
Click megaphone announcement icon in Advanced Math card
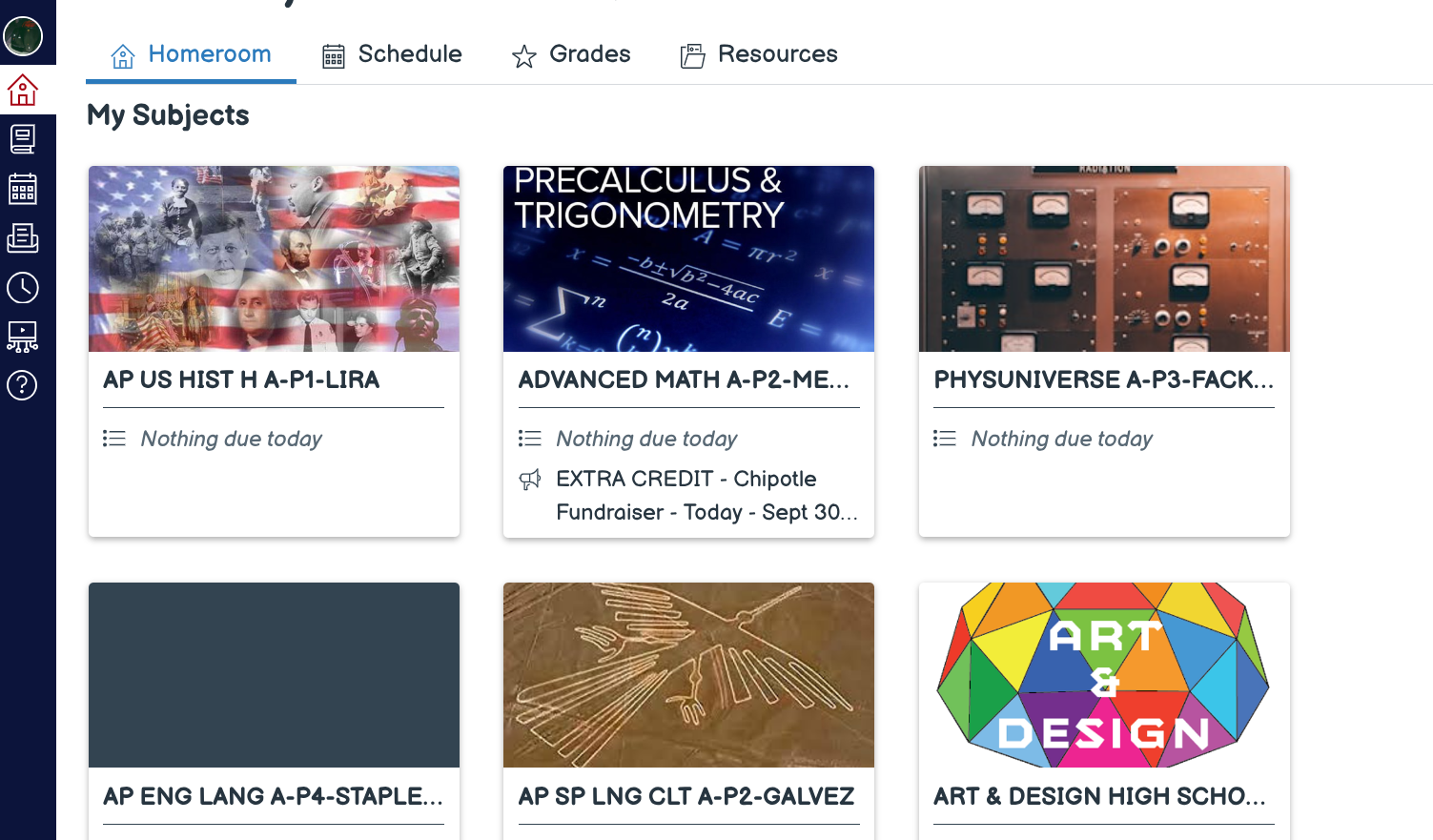[530, 479]
